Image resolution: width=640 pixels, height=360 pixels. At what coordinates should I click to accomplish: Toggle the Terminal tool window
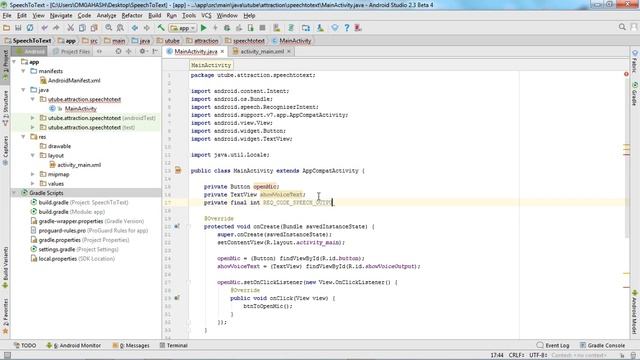tap(173, 345)
